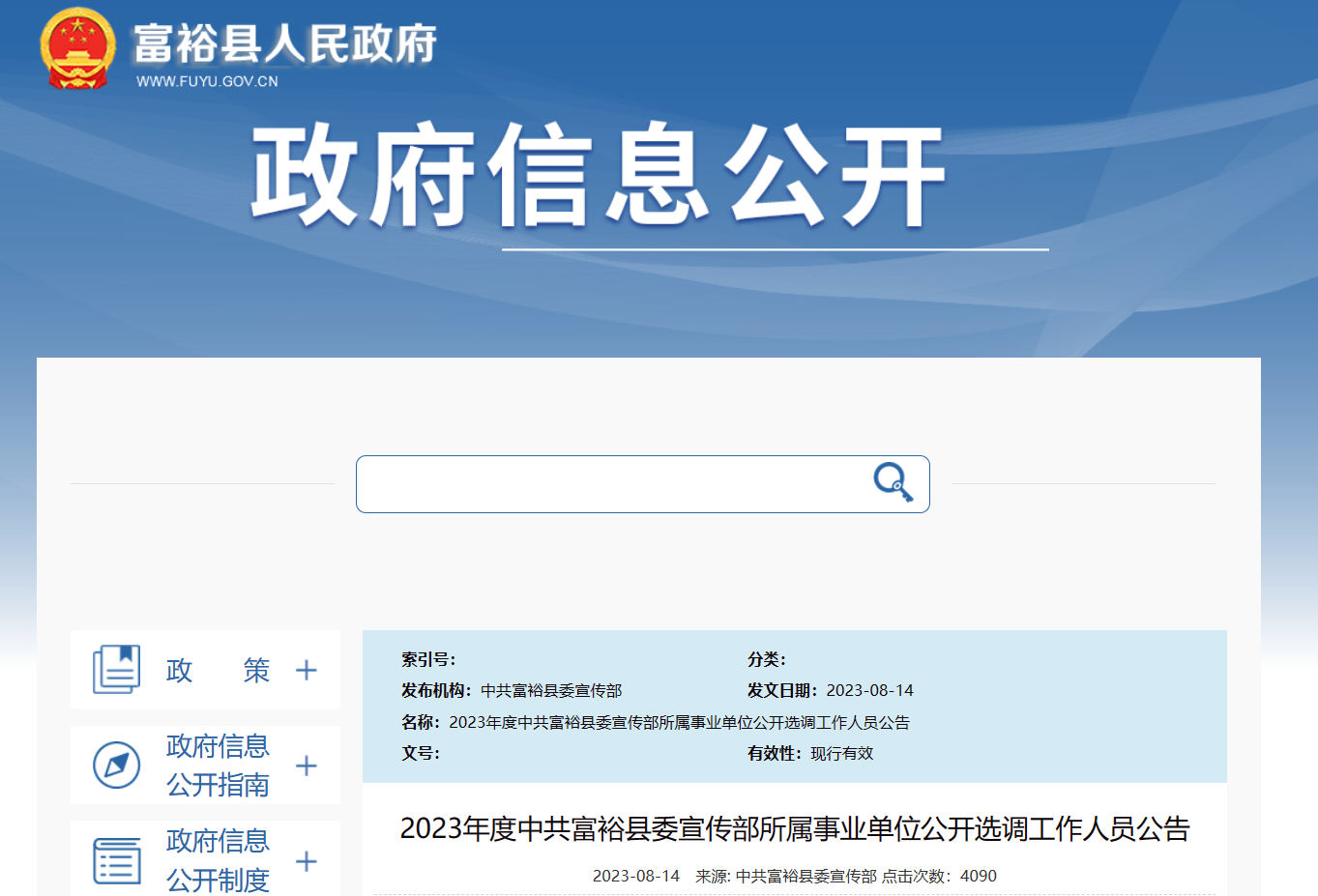This screenshot has width=1318, height=896.
Task: Click 中共富裕县委宣传部 next to 发布机构
Action: [551, 690]
